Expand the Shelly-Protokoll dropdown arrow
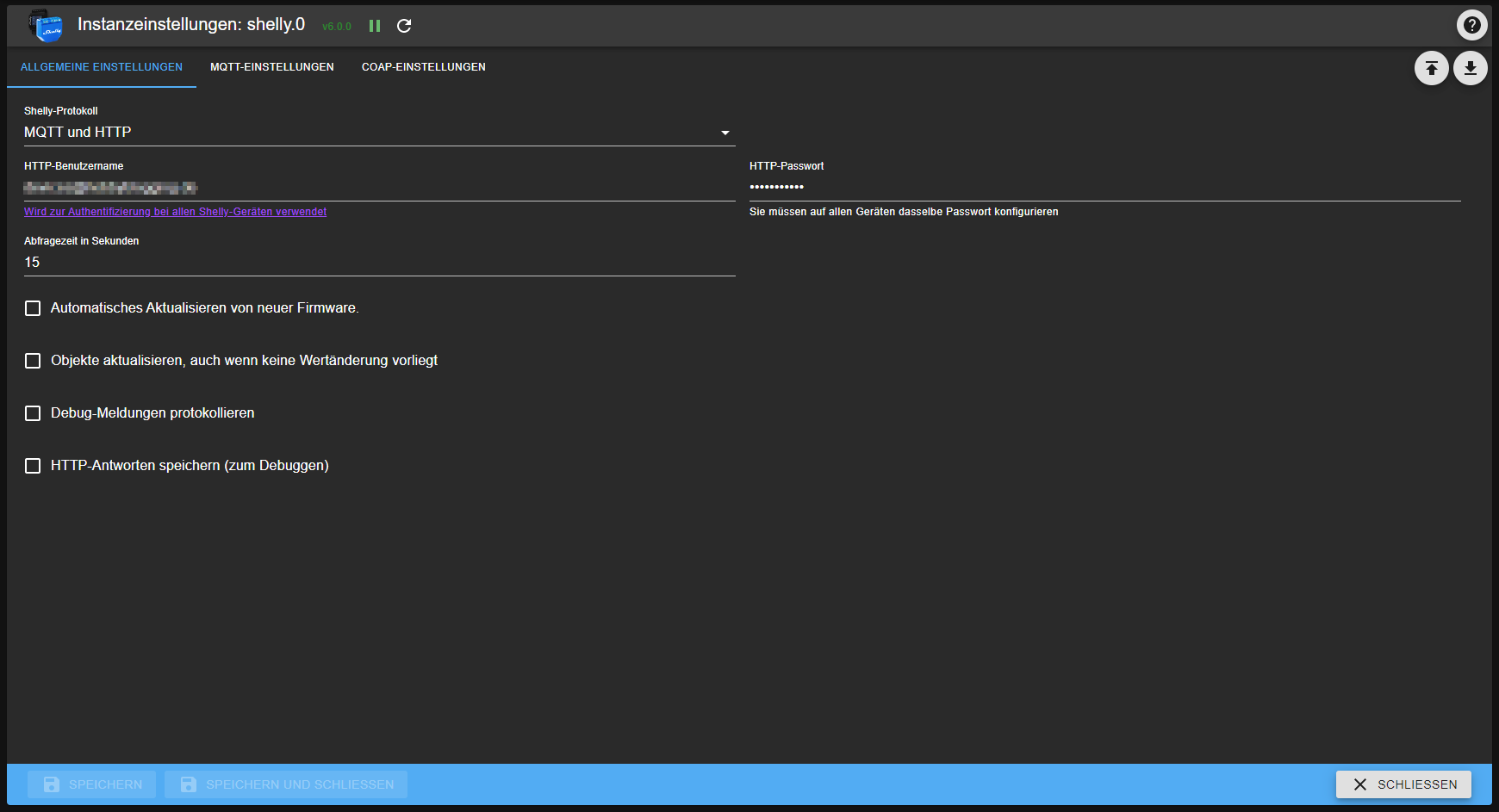 click(725, 133)
